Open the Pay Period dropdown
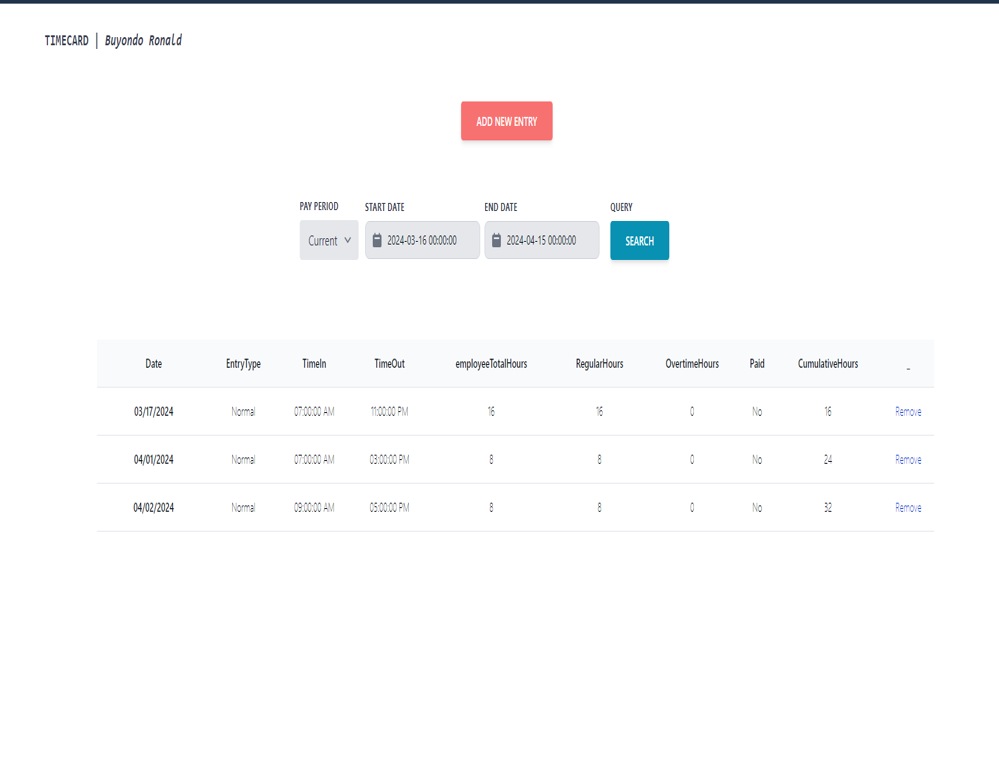Screen dimensions: 999x759 point(329,240)
